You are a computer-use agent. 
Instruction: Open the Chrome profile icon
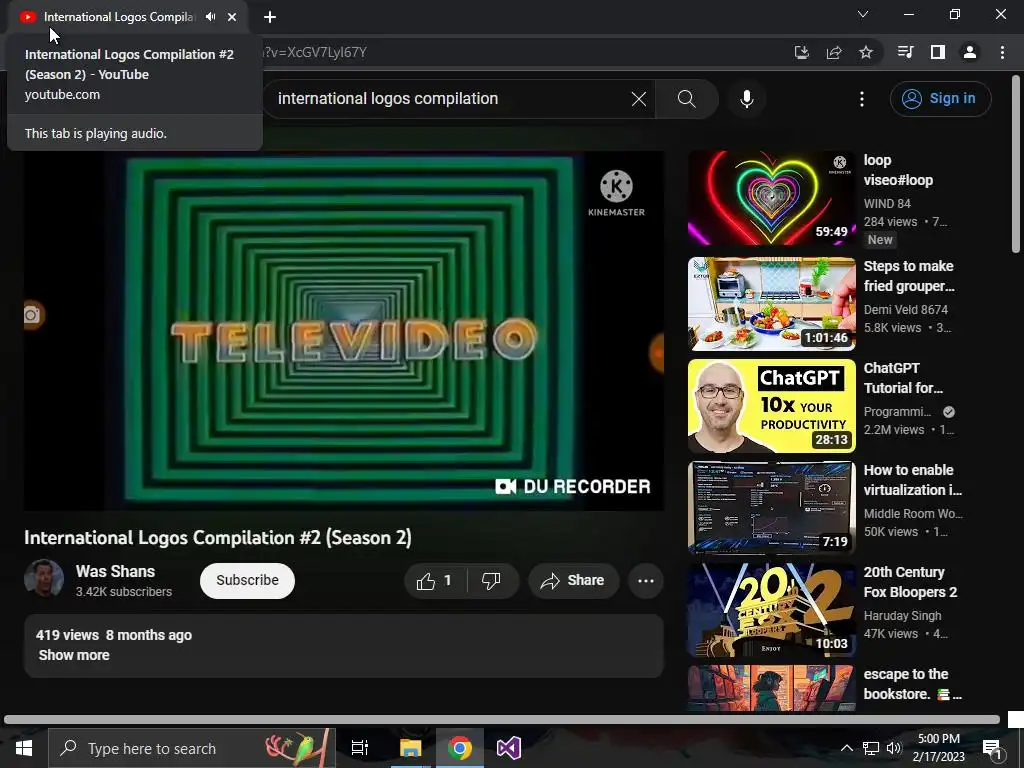(970, 52)
